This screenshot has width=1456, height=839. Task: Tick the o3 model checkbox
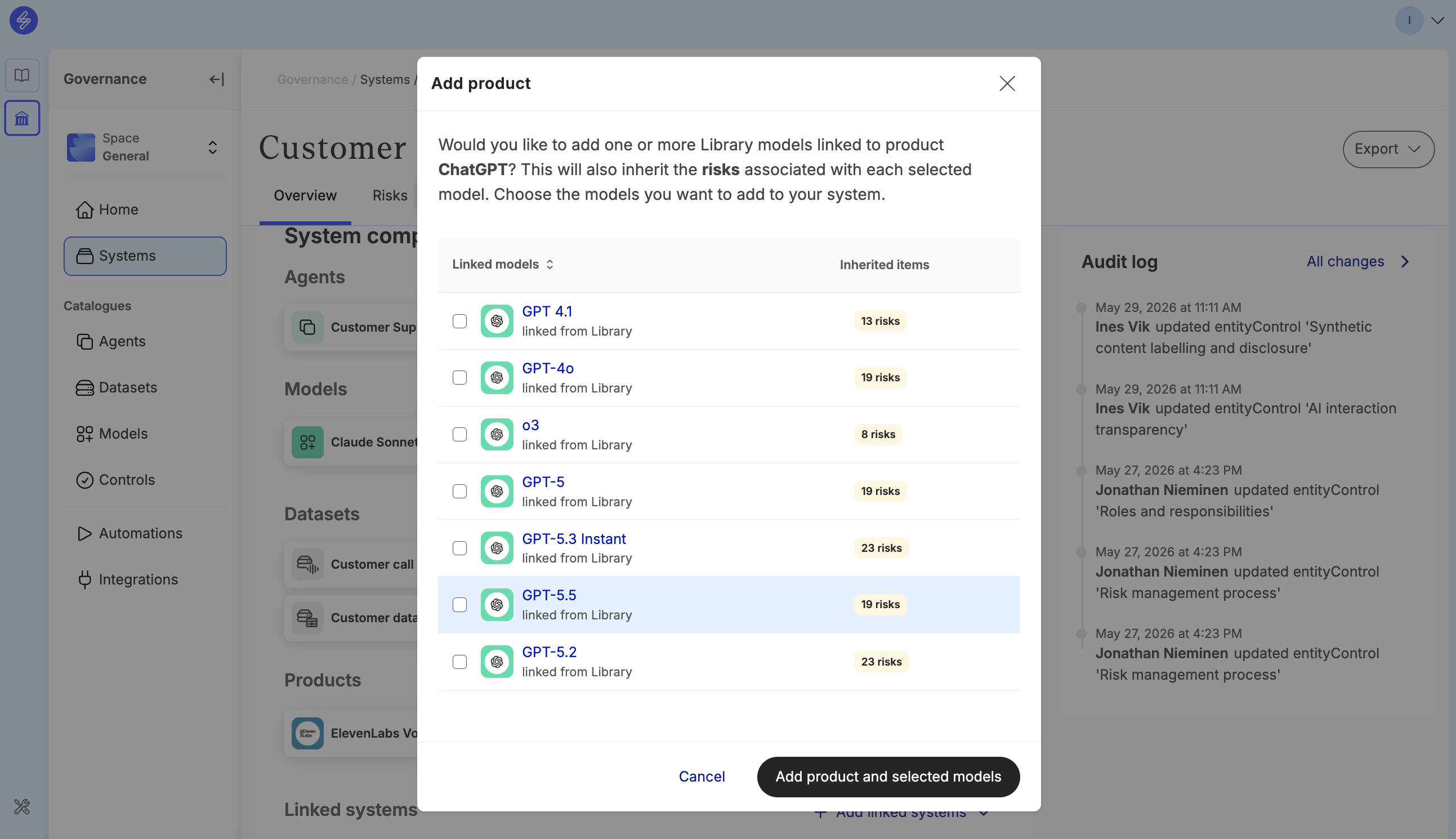[x=459, y=435]
